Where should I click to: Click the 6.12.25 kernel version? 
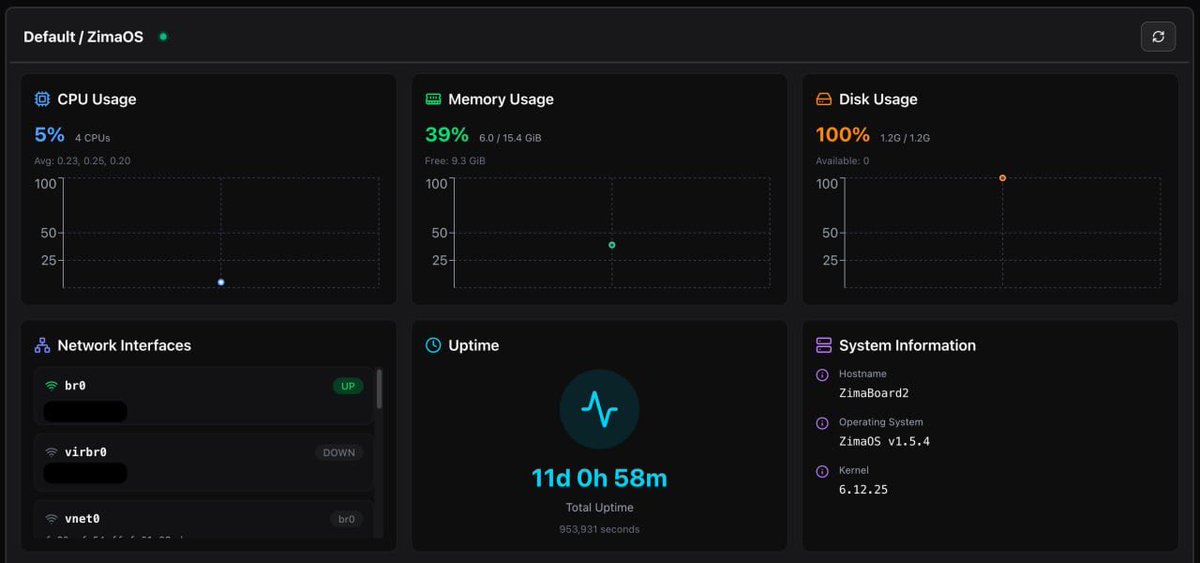pos(863,489)
